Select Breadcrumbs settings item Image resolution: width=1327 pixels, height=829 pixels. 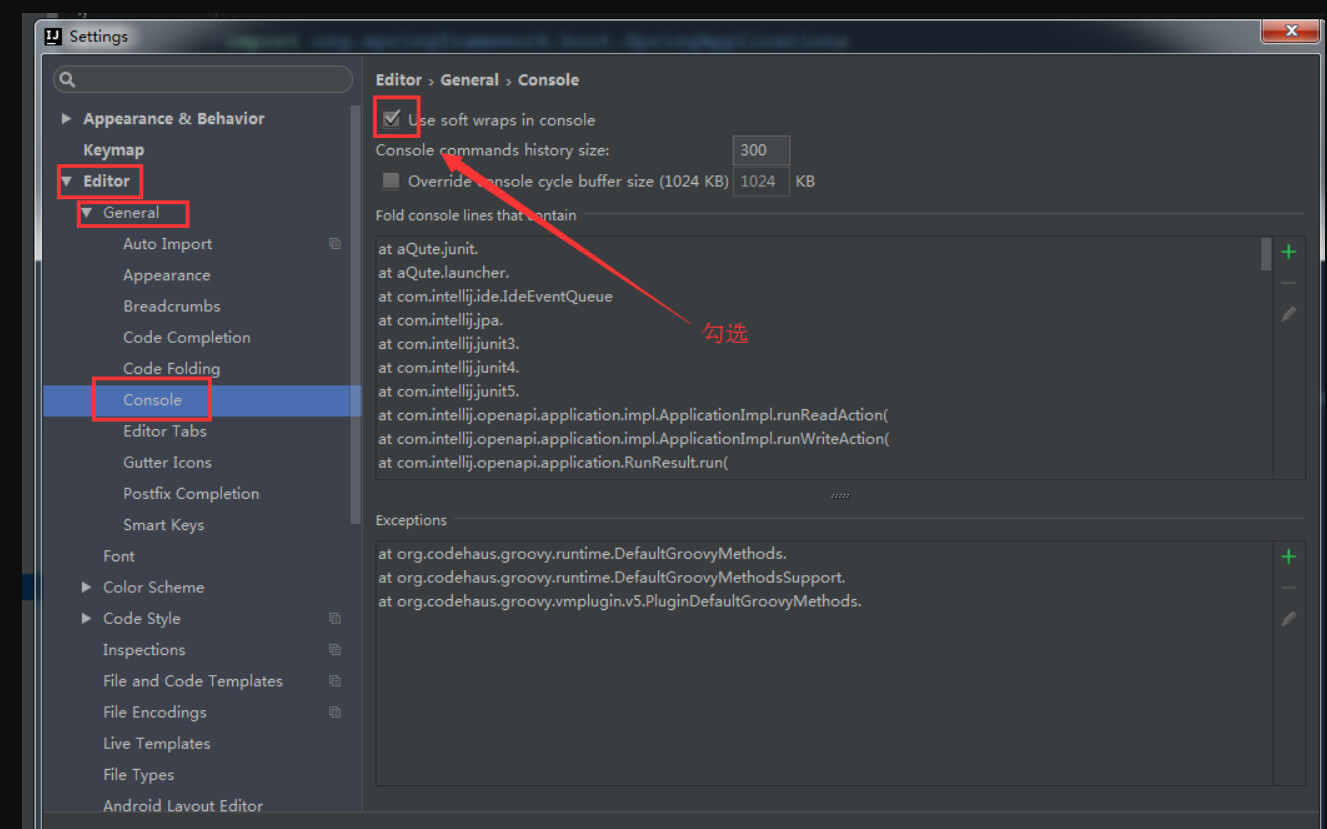[171, 306]
